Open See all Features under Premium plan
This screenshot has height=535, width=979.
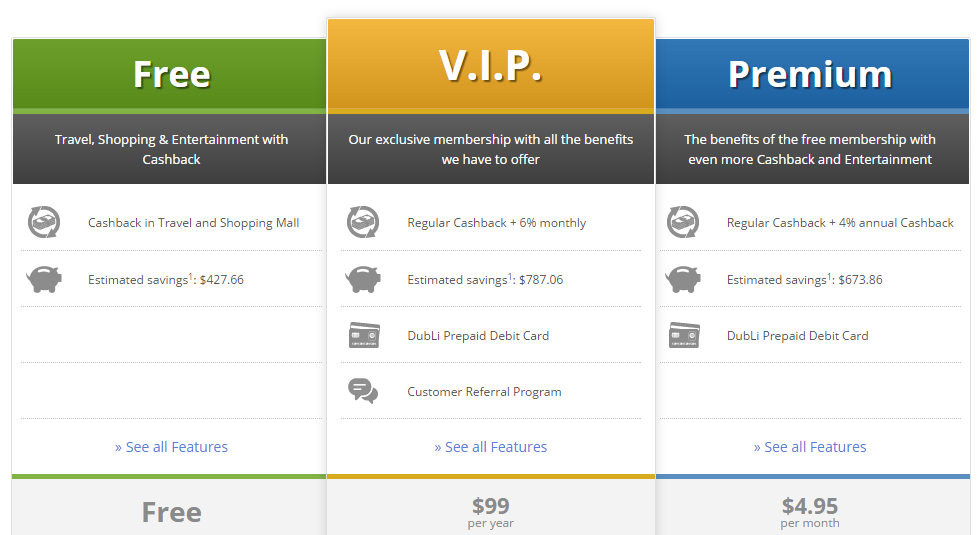tap(810, 447)
